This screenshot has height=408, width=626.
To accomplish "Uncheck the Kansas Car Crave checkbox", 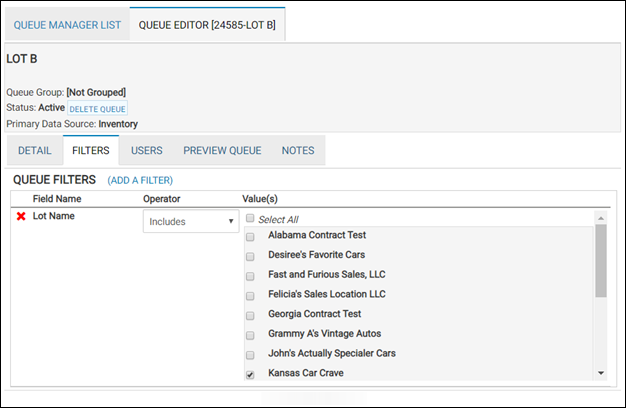I will tap(250, 374).
